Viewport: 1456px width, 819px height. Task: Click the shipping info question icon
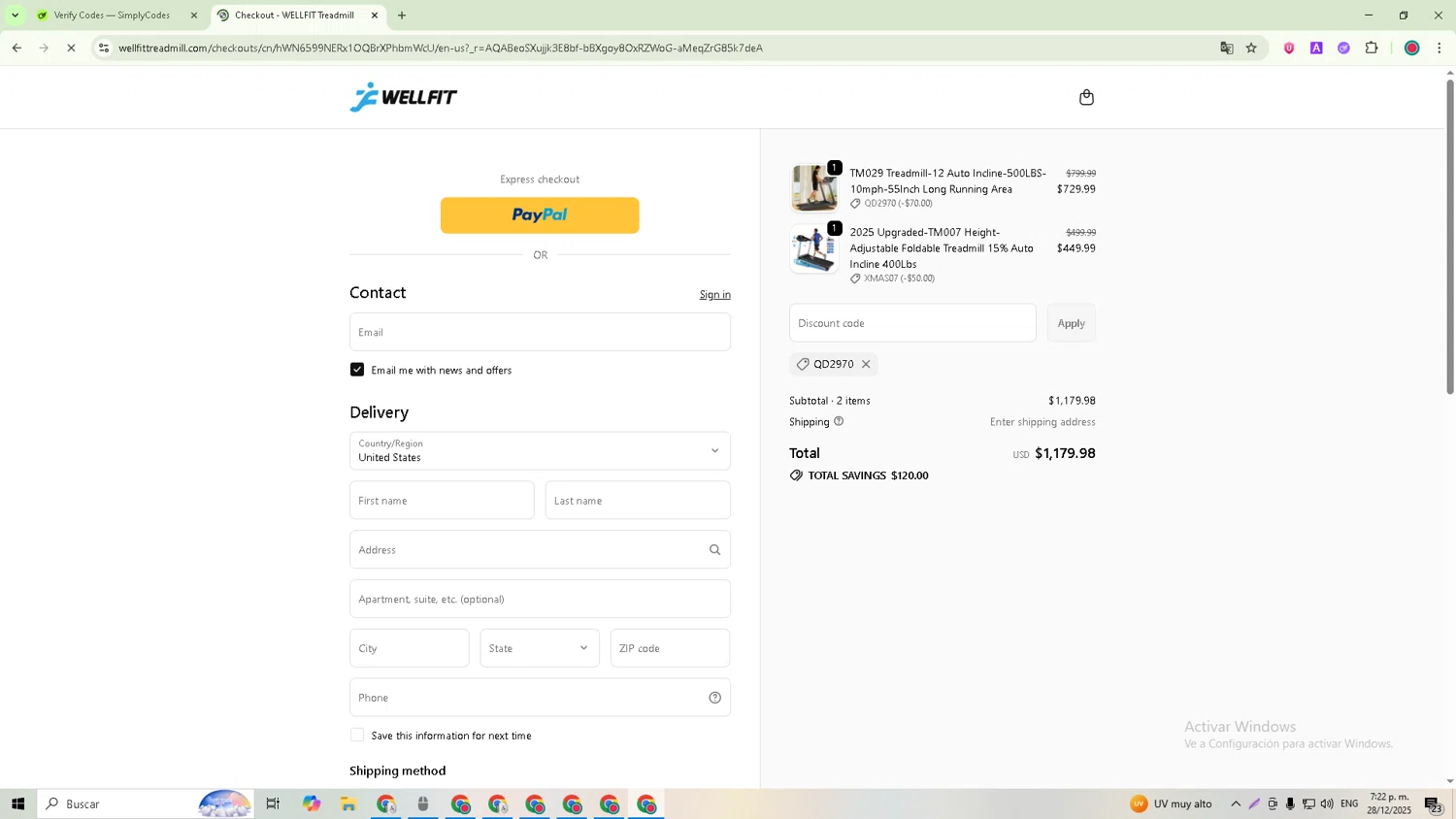(839, 421)
